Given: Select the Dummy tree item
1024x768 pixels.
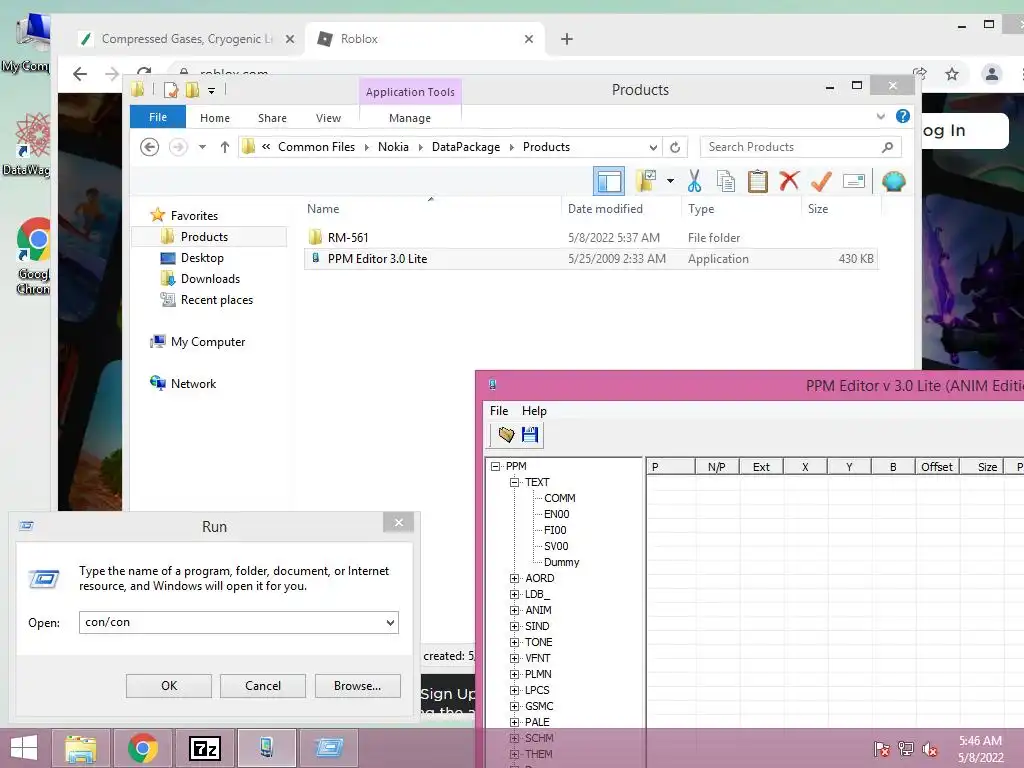Looking at the screenshot, I should [x=562, y=562].
